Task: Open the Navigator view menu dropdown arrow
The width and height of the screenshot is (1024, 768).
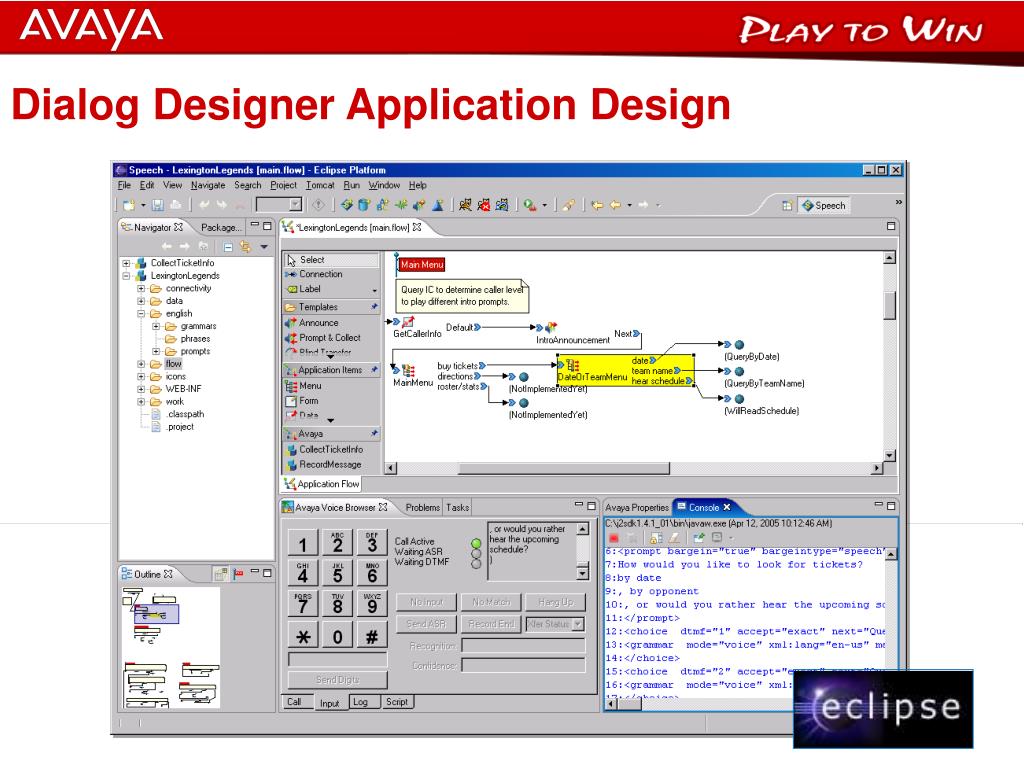Action: [264, 247]
